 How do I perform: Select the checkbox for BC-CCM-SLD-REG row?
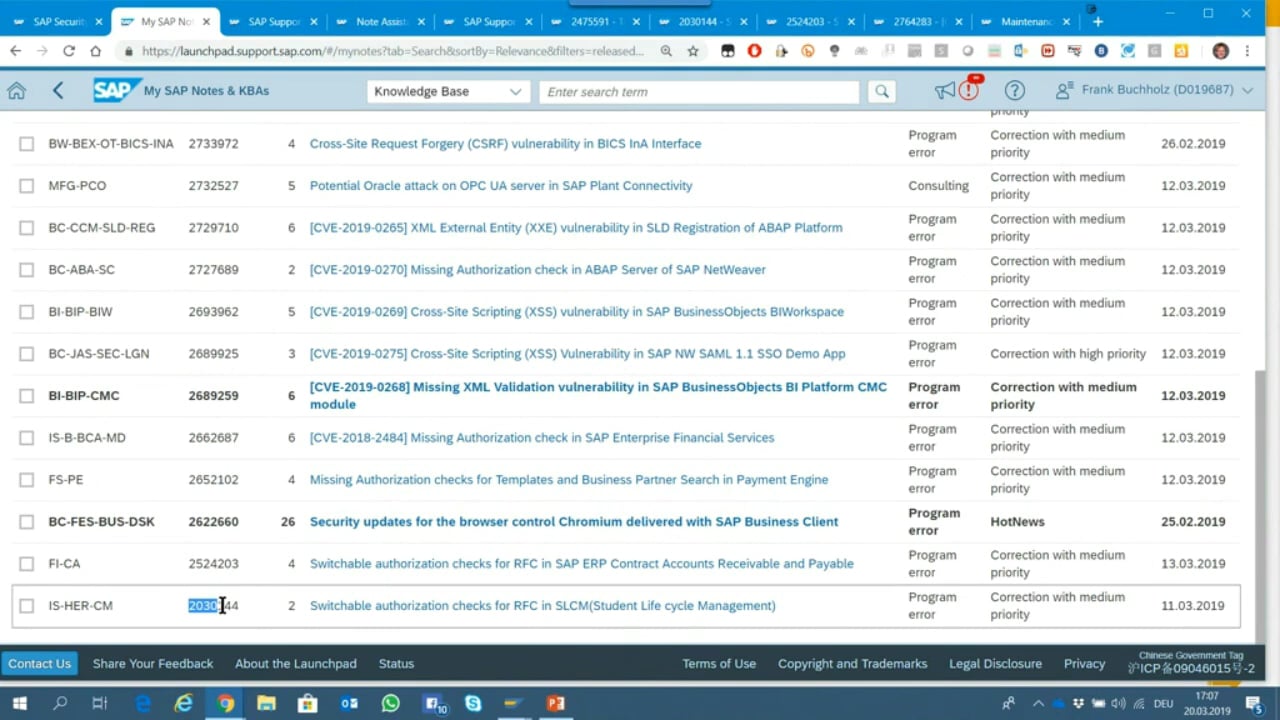click(27, 228)
